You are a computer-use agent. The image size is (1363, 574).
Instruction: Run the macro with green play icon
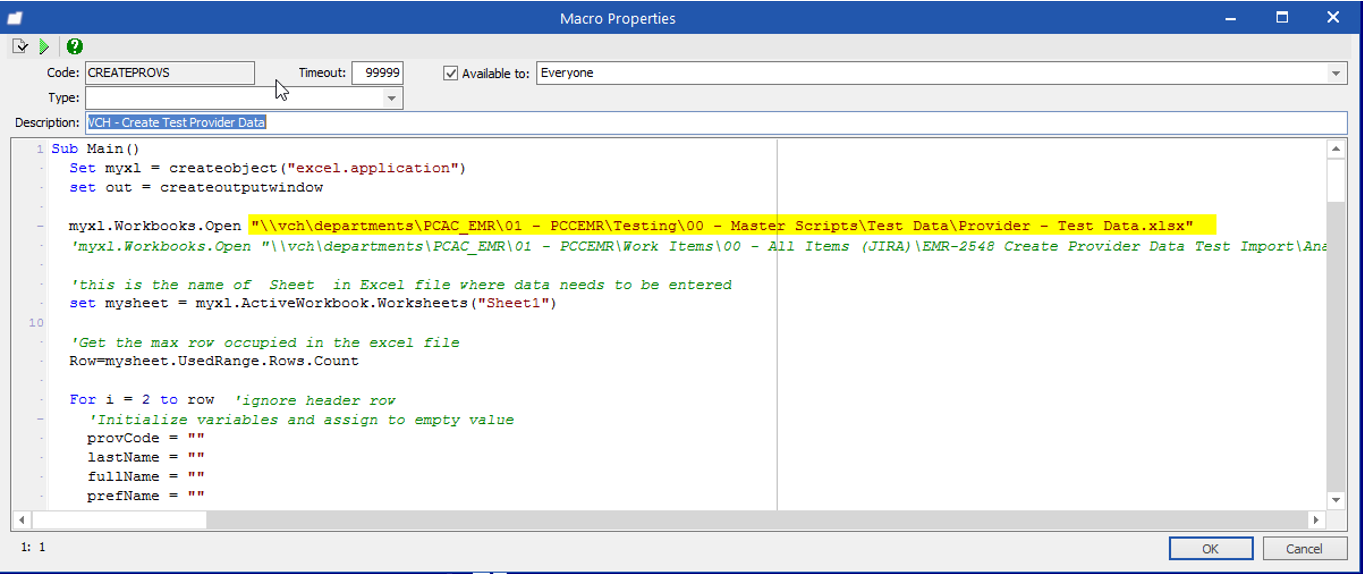pyautogui.click(x=44, y=46)
